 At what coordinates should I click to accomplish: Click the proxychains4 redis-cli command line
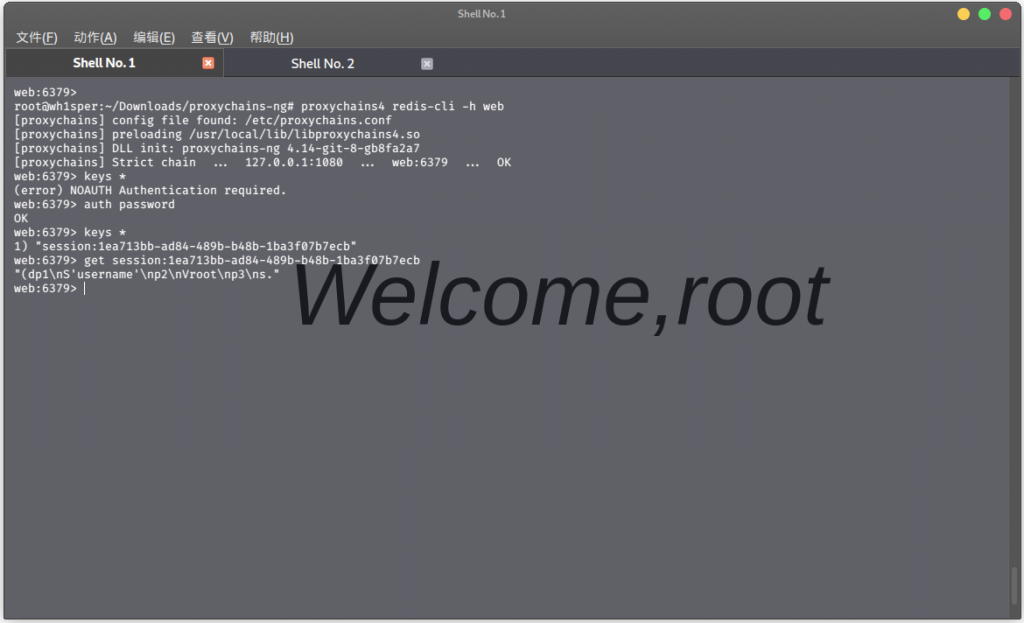(259, 106)
